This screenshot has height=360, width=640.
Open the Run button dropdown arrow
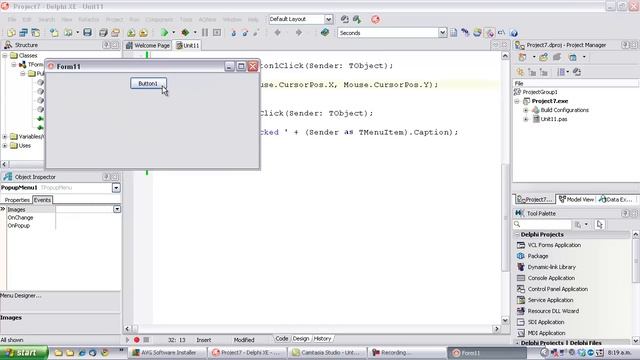(x=173, y=32)
